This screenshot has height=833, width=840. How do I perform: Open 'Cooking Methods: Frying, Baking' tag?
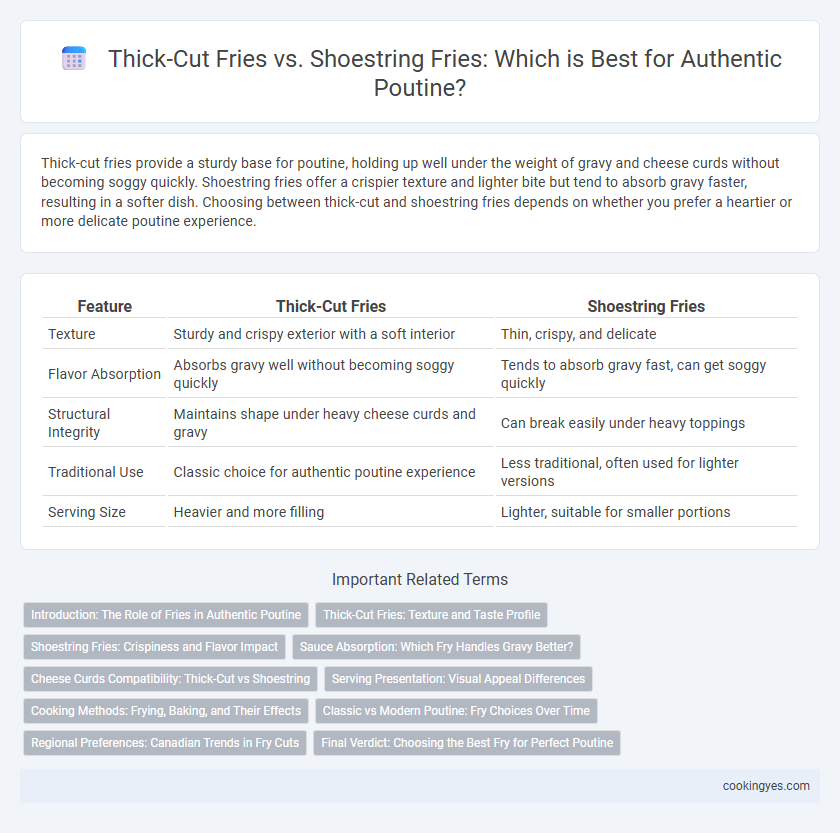click(166, 711)
